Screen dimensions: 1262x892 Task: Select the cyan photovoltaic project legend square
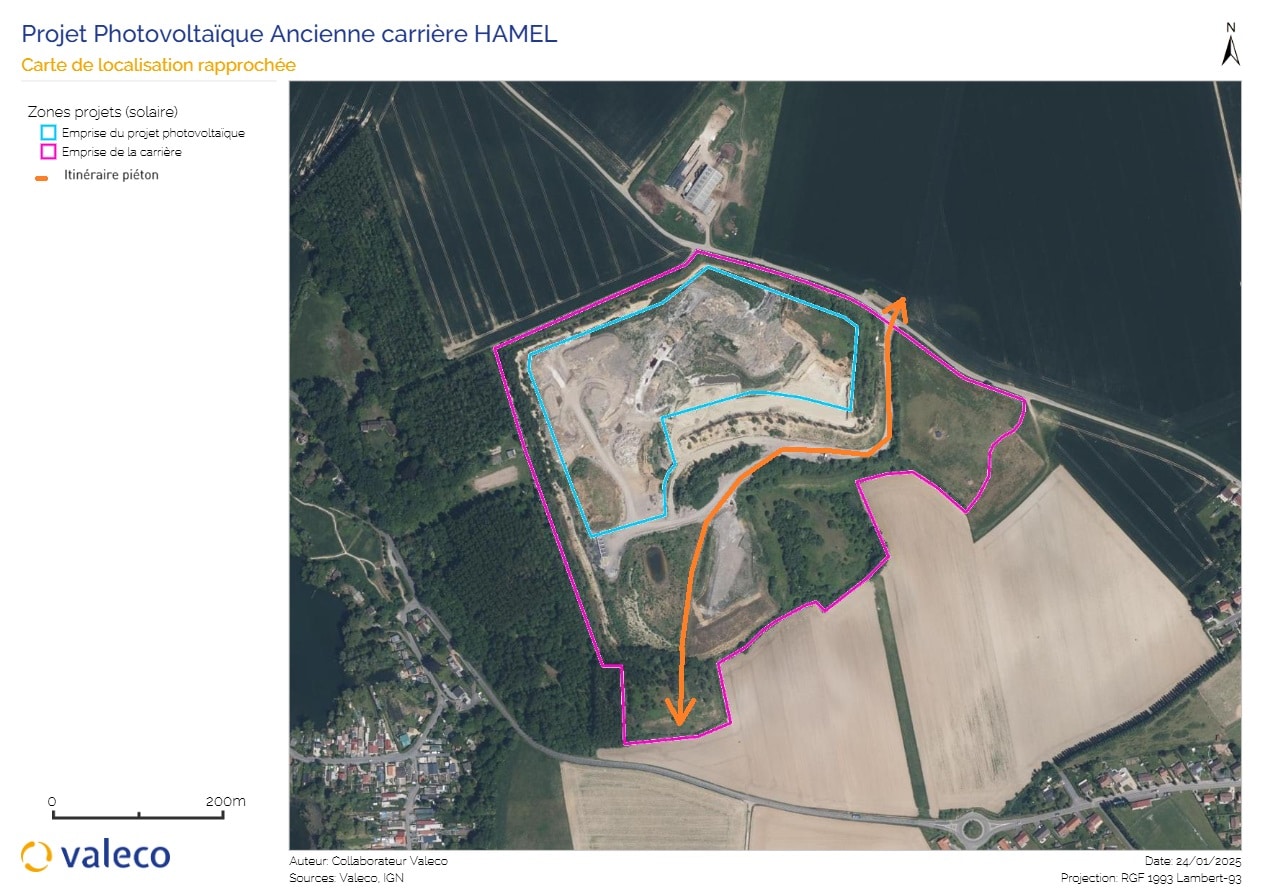48,132
